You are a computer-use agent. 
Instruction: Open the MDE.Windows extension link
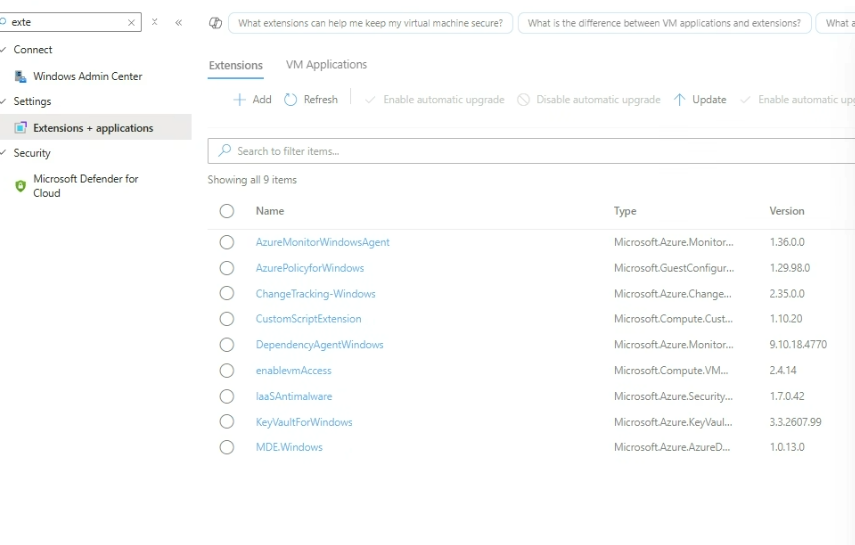click(289, 447)
